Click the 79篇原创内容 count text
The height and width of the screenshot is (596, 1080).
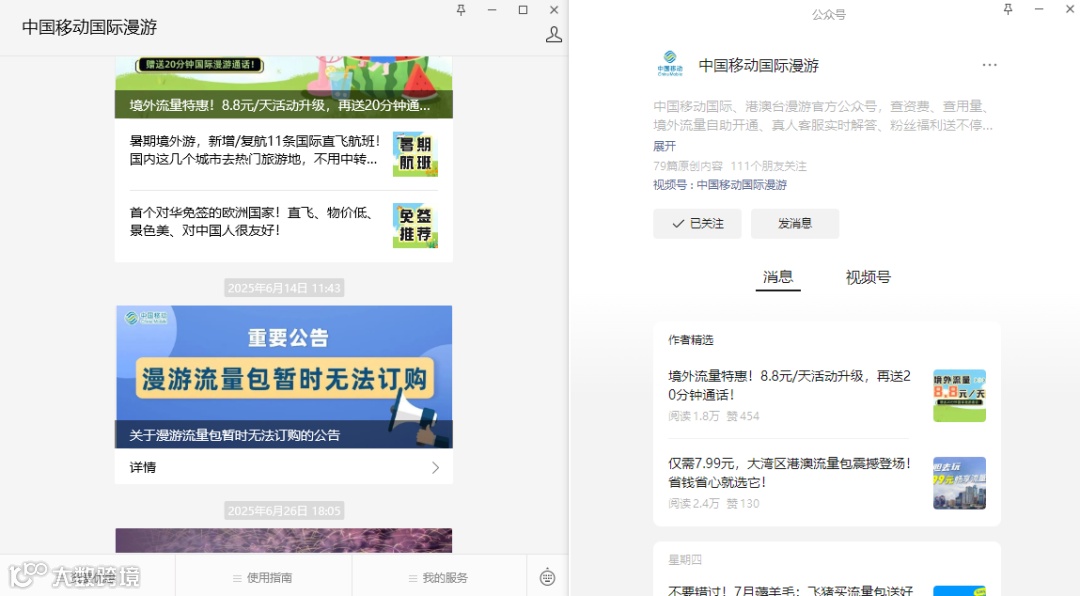[x=688, y=166]
